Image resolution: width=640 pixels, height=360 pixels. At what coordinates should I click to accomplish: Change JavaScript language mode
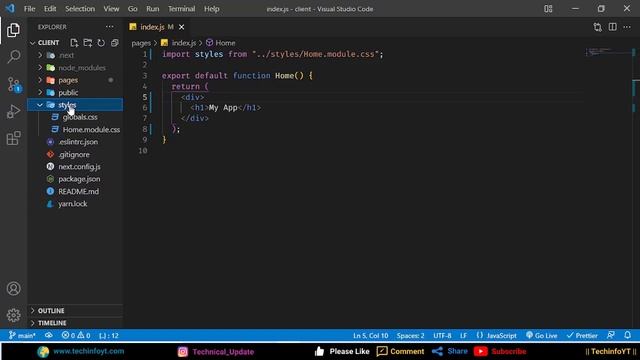click(x=496, y=336)
